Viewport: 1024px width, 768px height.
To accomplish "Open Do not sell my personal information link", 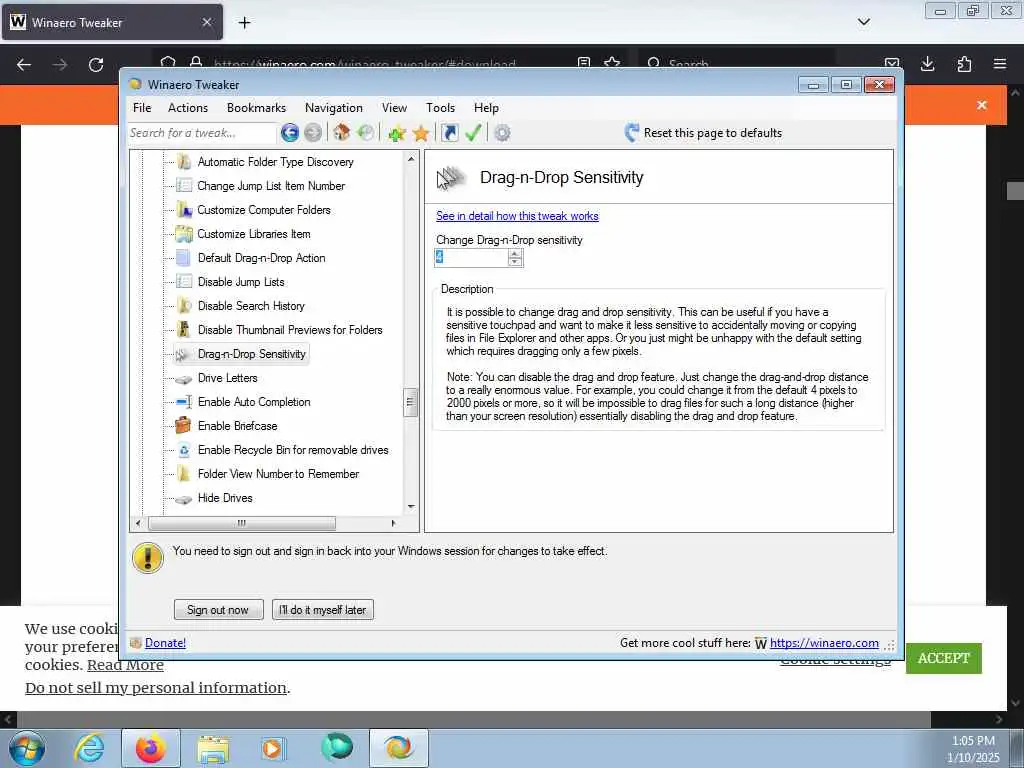I will 155,688.
